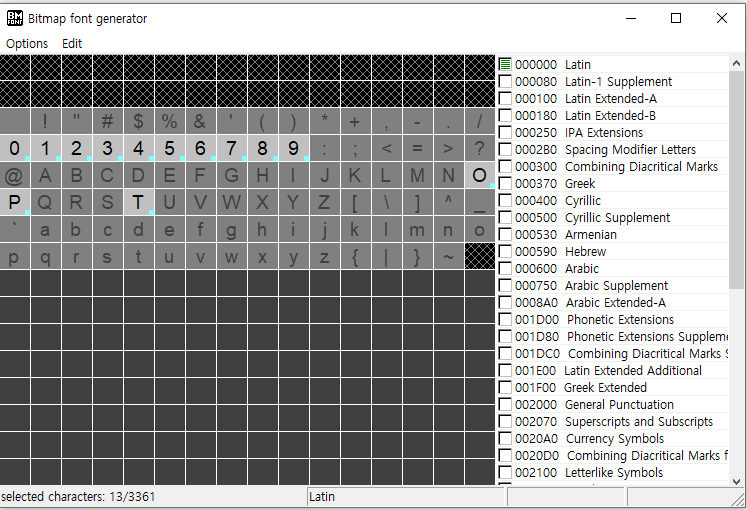Select the plus sign glyph cell

(x=355, y=121)
